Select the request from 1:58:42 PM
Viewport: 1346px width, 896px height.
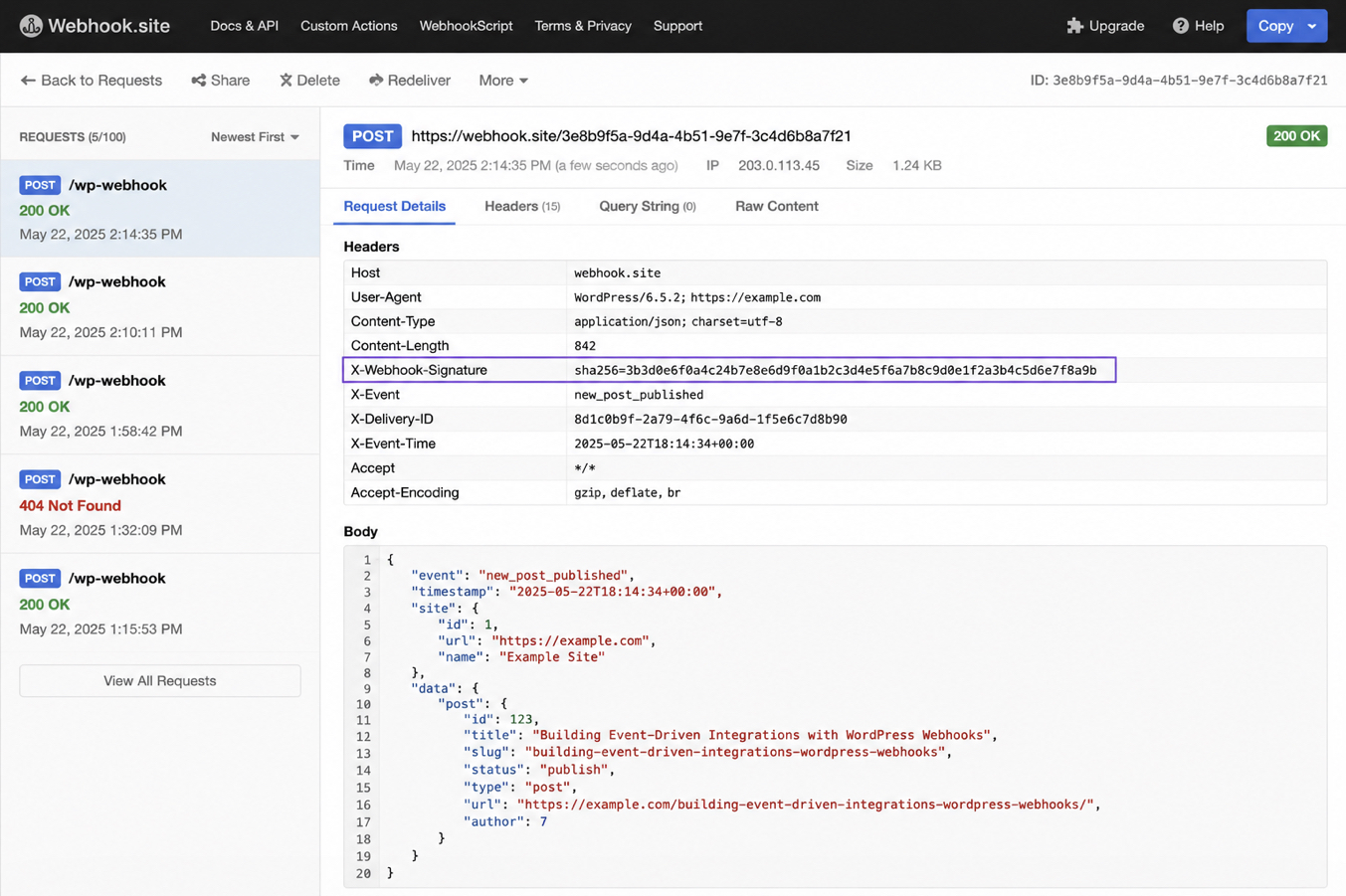pyautogui.click(x=160, y=405)
